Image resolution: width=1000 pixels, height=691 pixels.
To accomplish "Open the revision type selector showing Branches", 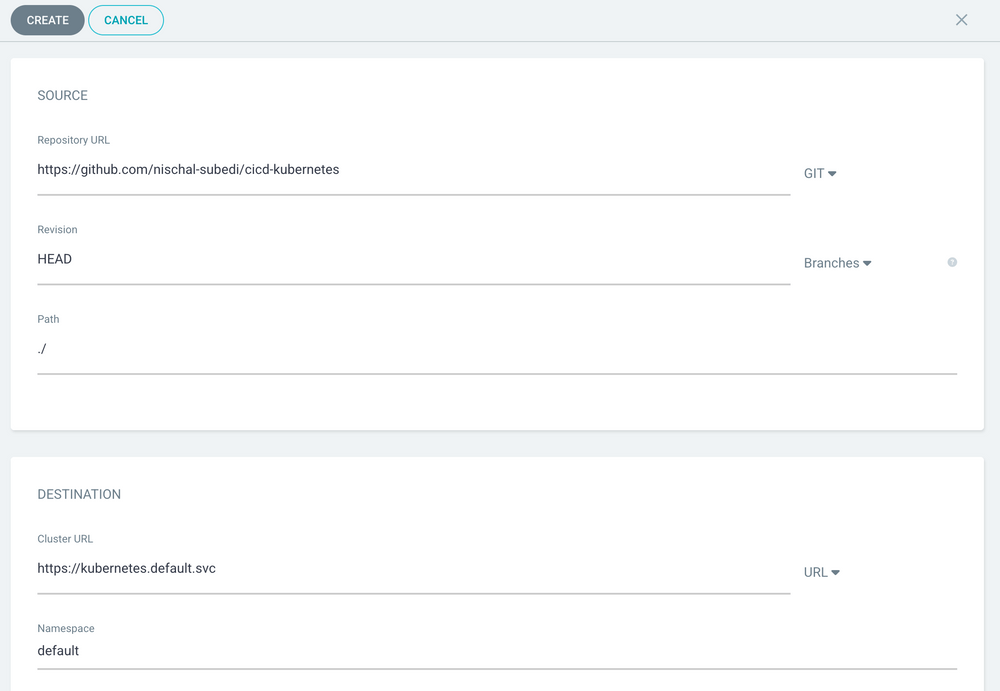I will pos(838,263).
